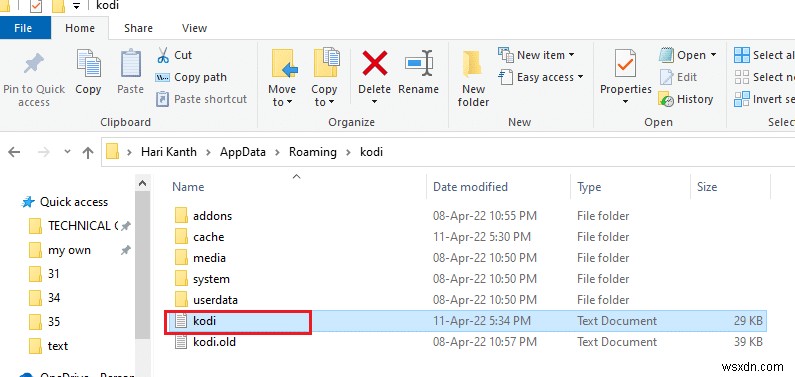Sort files by Name column
Image resolution: width=795 pixels, height=377 pixels.
click(188, 187)
